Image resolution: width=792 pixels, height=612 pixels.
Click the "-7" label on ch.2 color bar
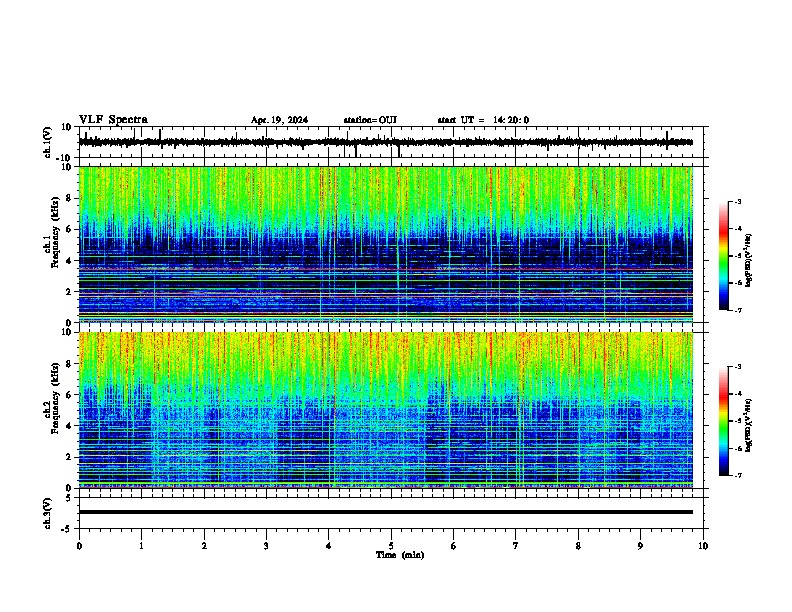pyautogui.click(x=737, y=476)
